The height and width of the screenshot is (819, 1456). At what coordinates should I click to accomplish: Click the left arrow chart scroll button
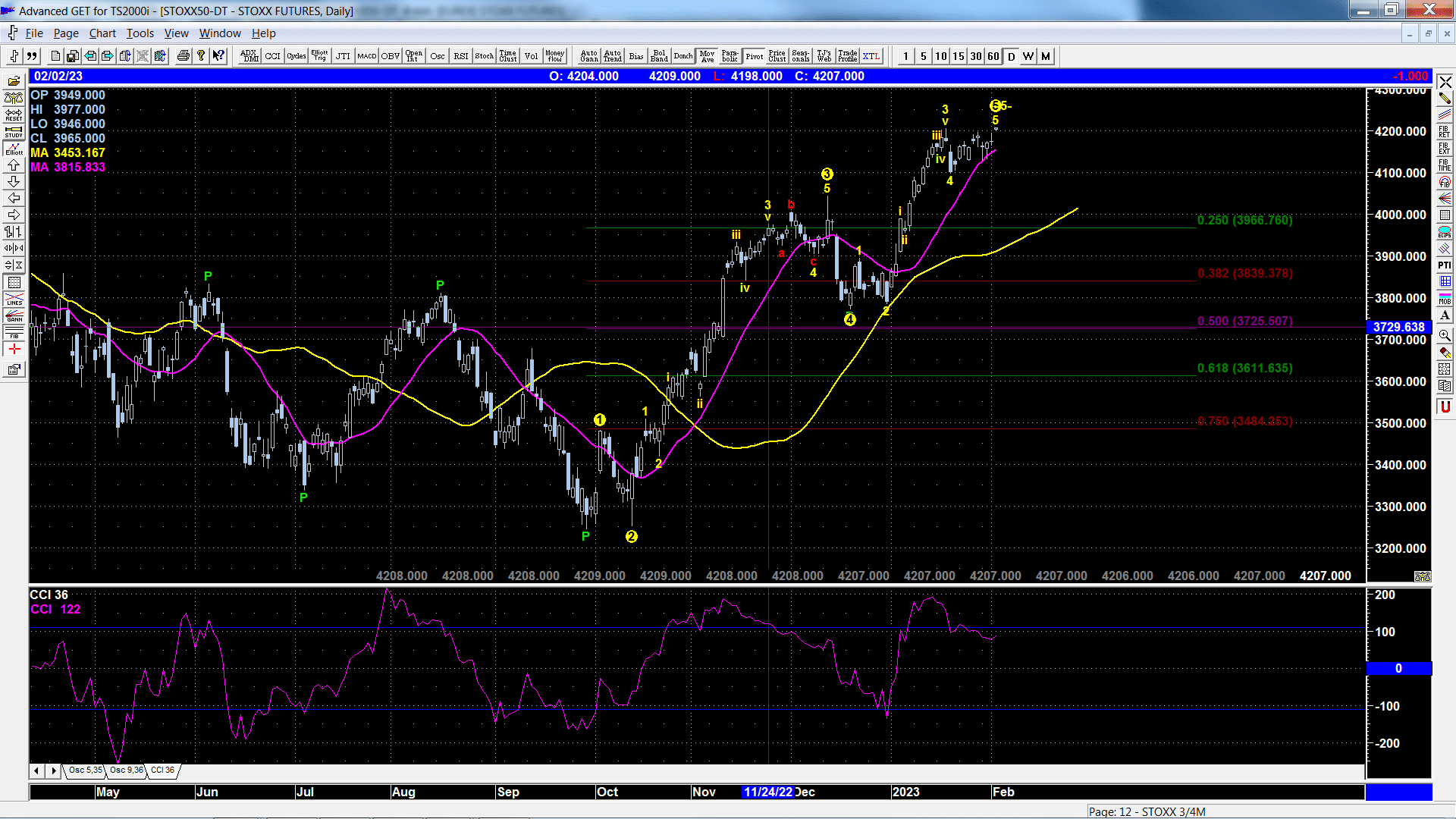[x=14, y=198]
